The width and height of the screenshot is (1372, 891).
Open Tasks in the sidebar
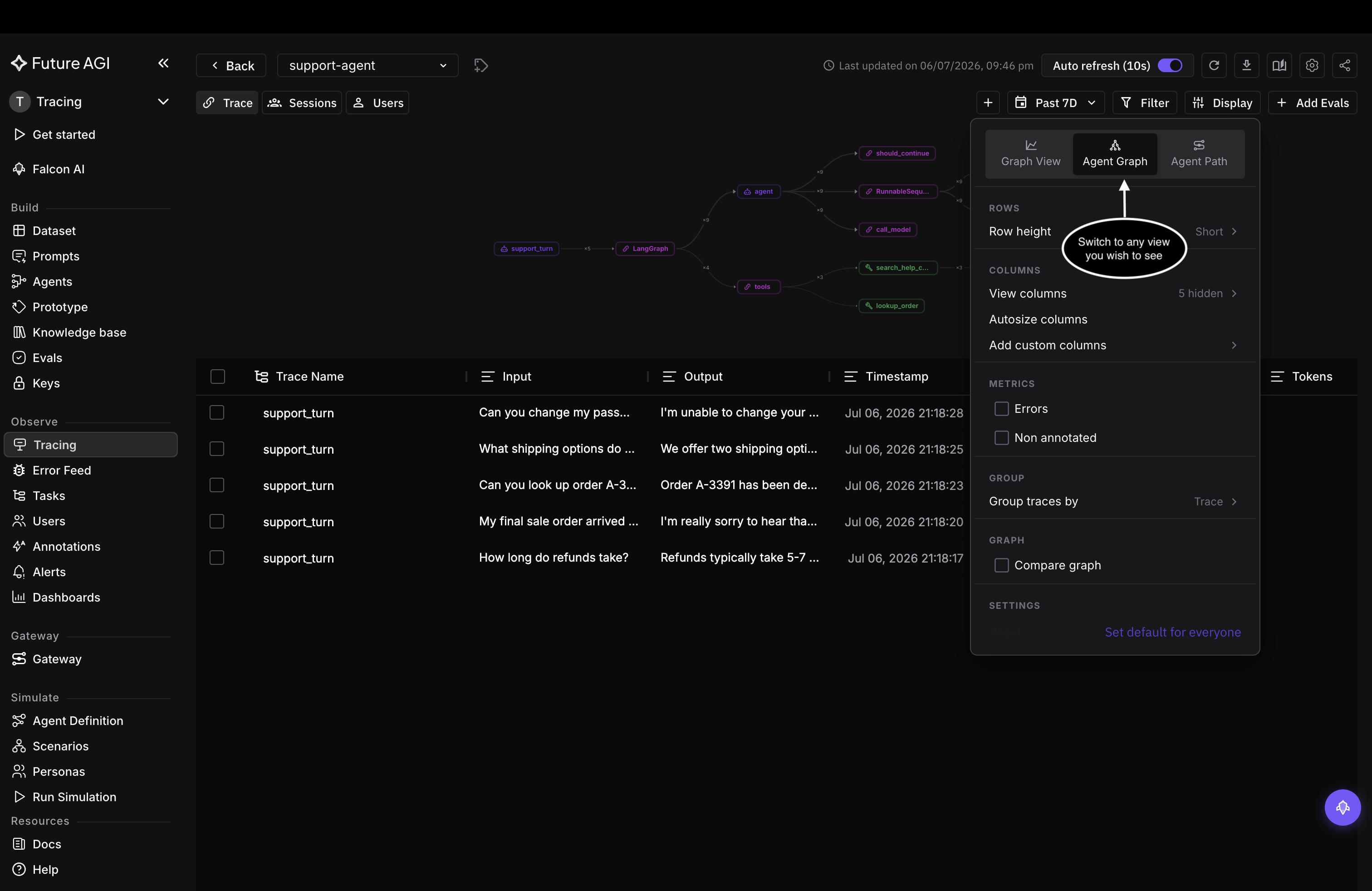[49, 496]
